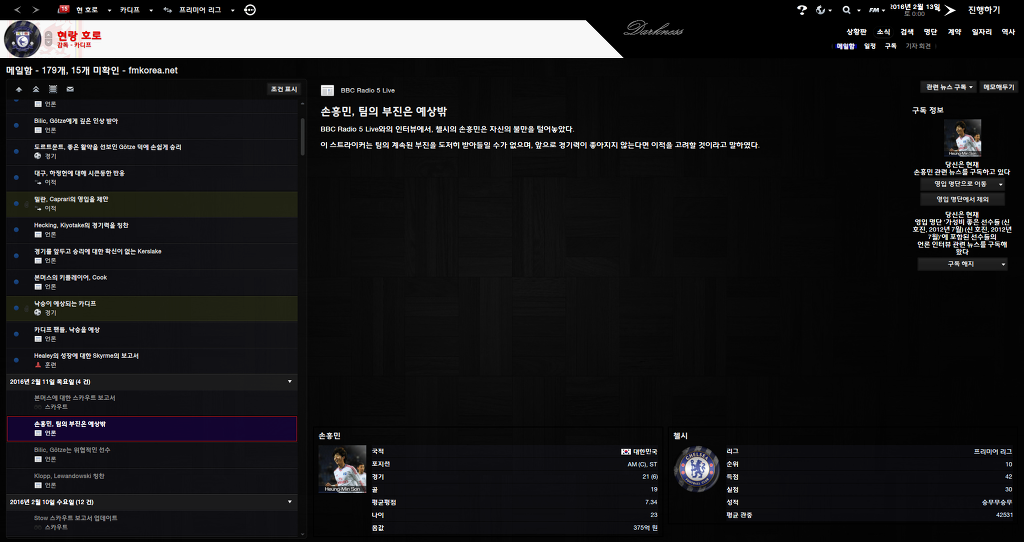Click the 영입 명단에서 제외 button
The height and width of the screenshot is (542, 1024).
pos(962,199)
